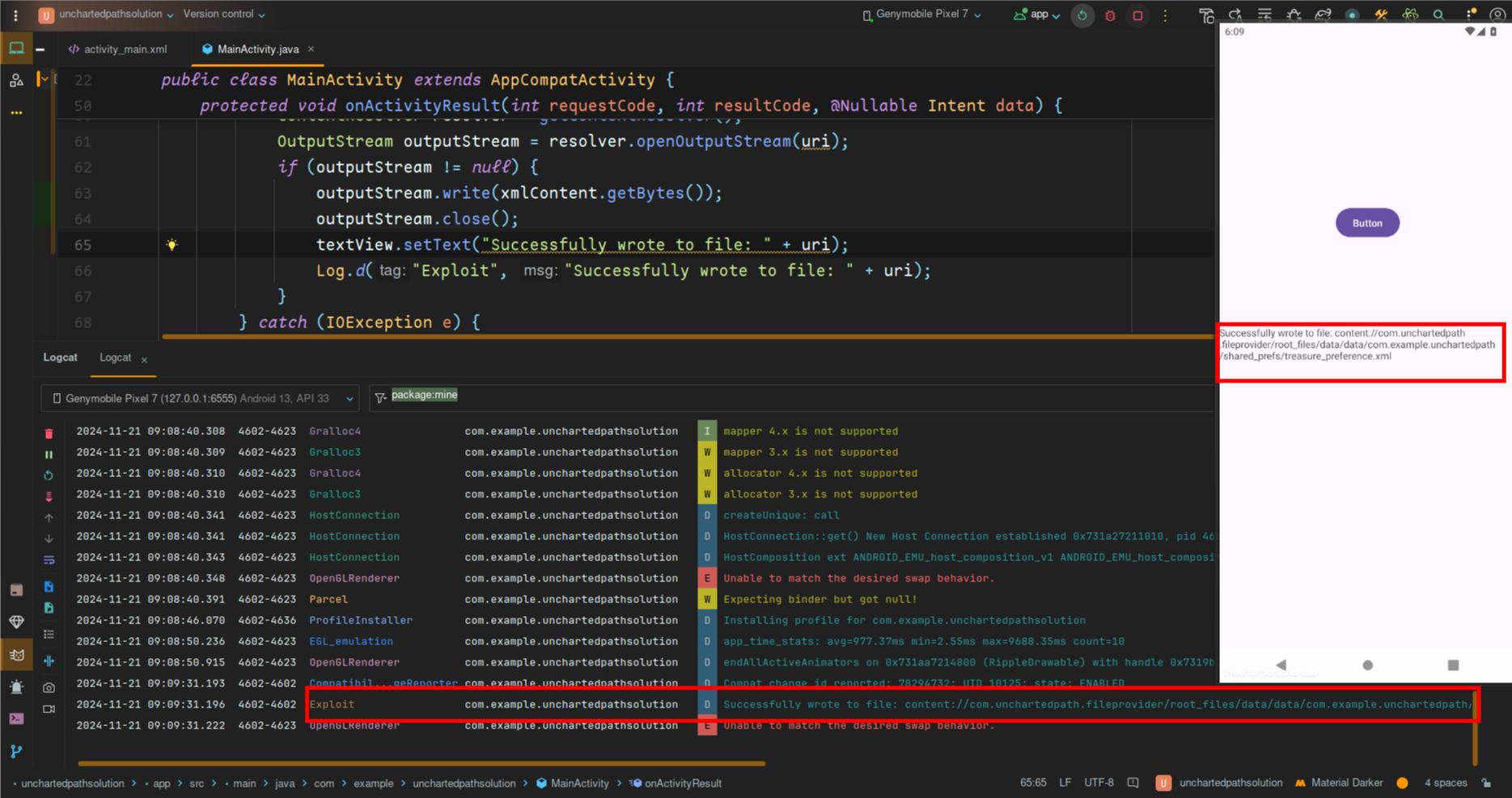Split the Logcat panel
The image size is (1512, 798).
[x=49, y=661]
